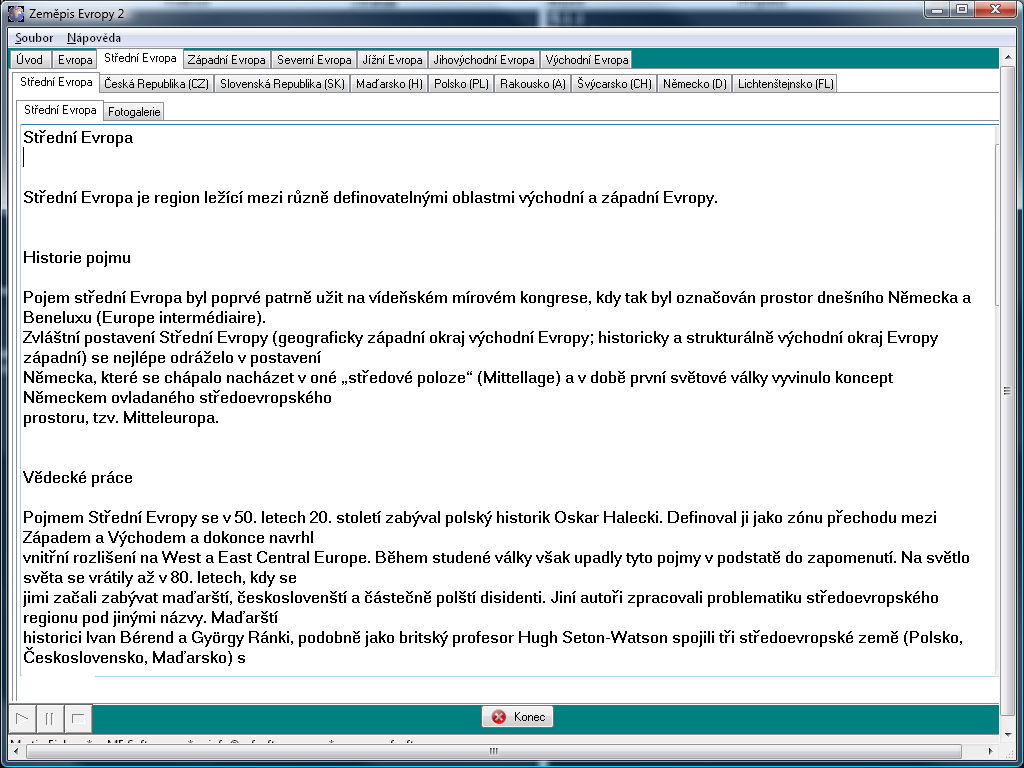Open the Slovenská Republika (SK) tab

pyautogui.click(x=282, y=84)
